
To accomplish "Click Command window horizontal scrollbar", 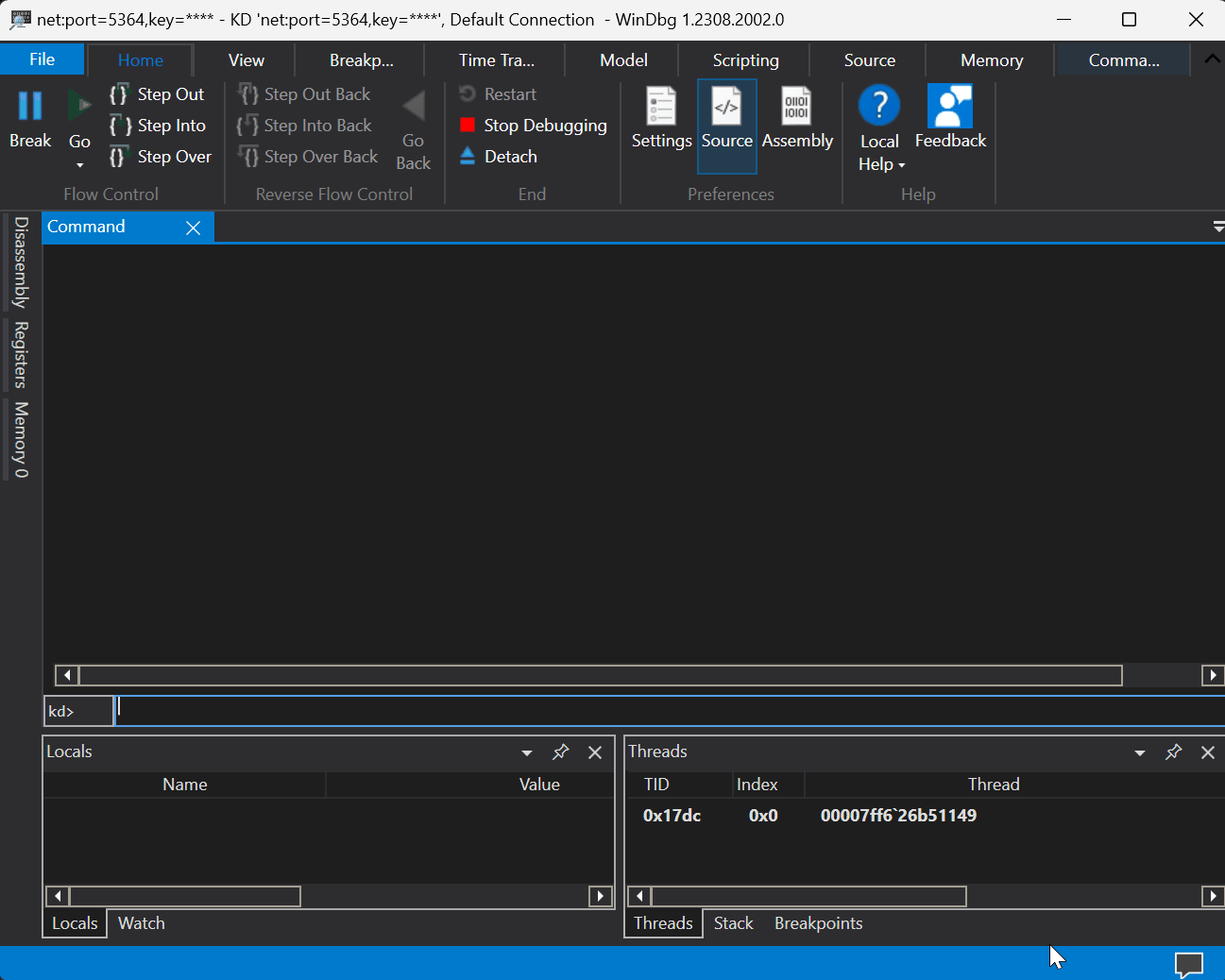I will (x=601, y=675).
